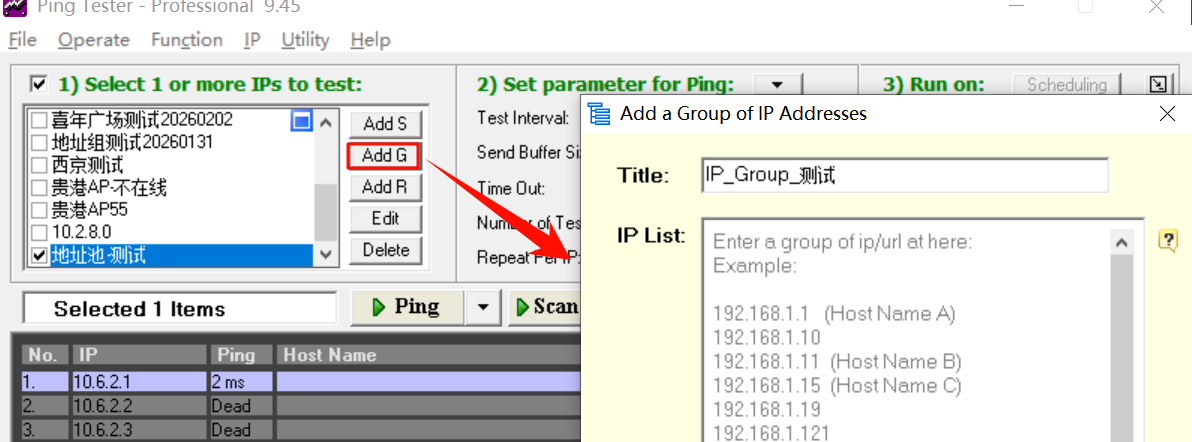Toggle the select-all checkbox beside step 1 heading
Viewport: 1192px width, 442px height.
pos(39,84)
